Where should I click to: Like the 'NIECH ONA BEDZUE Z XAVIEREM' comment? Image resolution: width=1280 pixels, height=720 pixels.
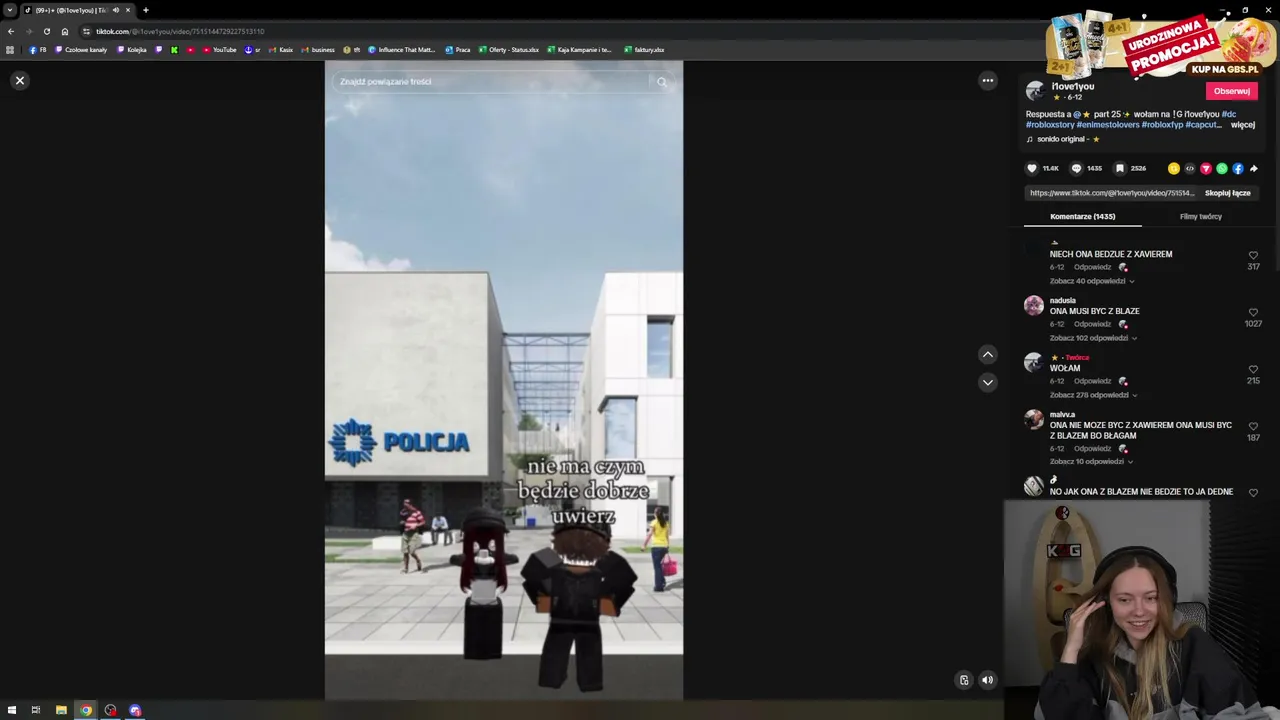[1253, 256]
